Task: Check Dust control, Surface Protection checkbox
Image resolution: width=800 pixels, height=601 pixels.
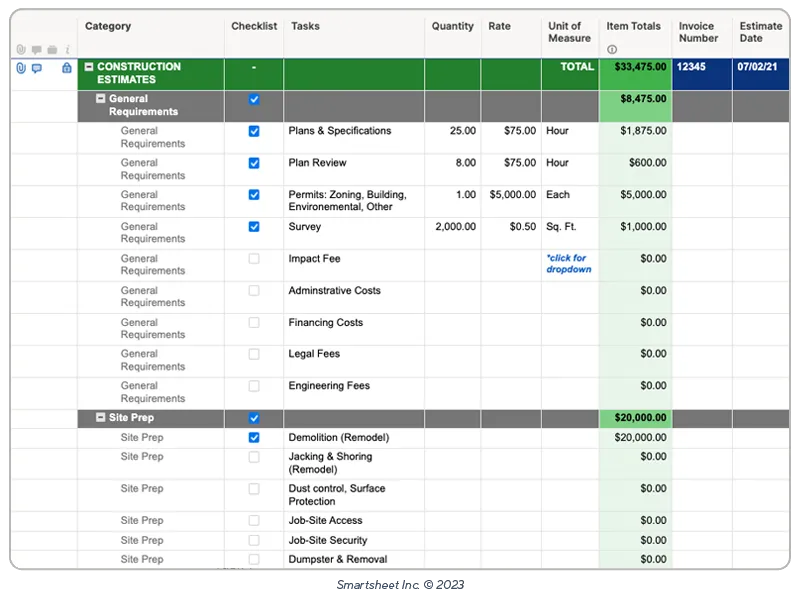Action: (254, 489)
